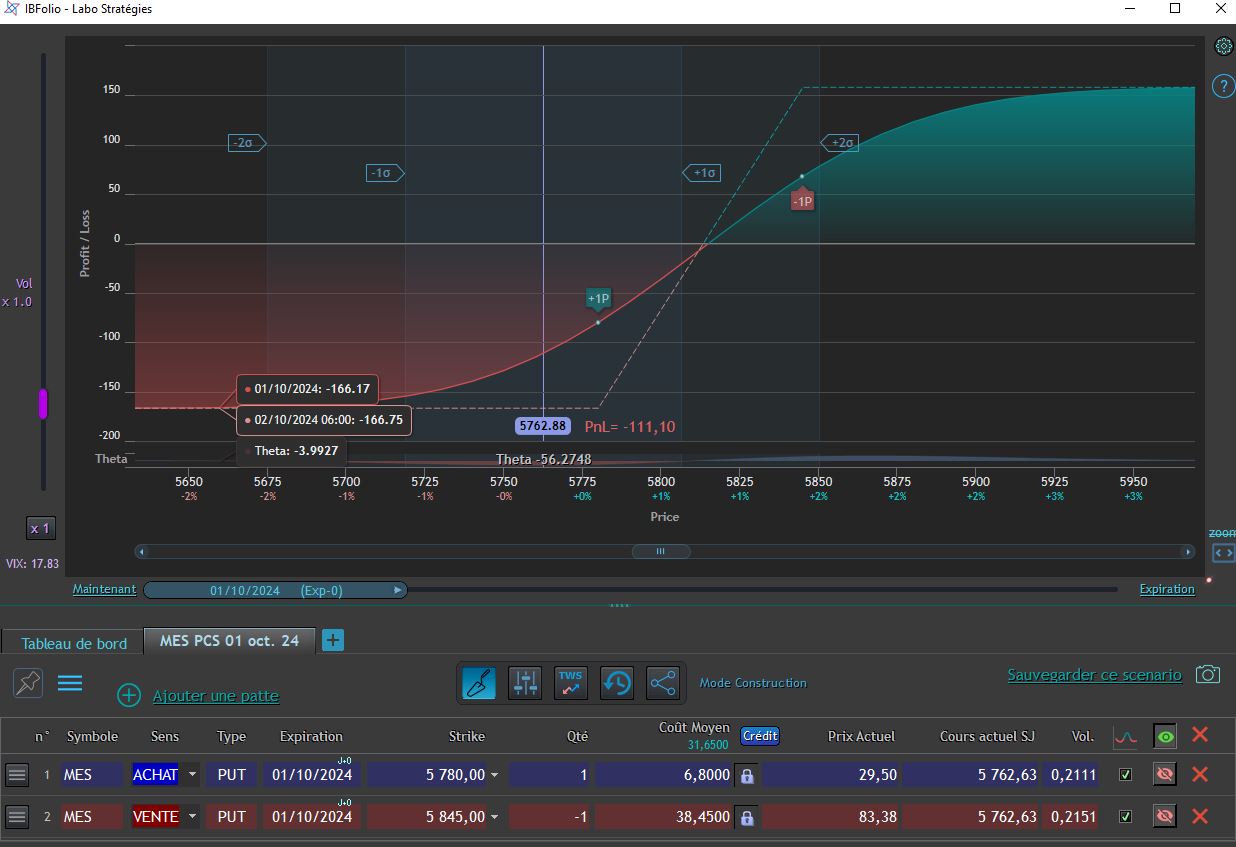Click the help question mark icon
Image resolution: width=1236 pixels, height=847 pixels.
coord(1223,86)
